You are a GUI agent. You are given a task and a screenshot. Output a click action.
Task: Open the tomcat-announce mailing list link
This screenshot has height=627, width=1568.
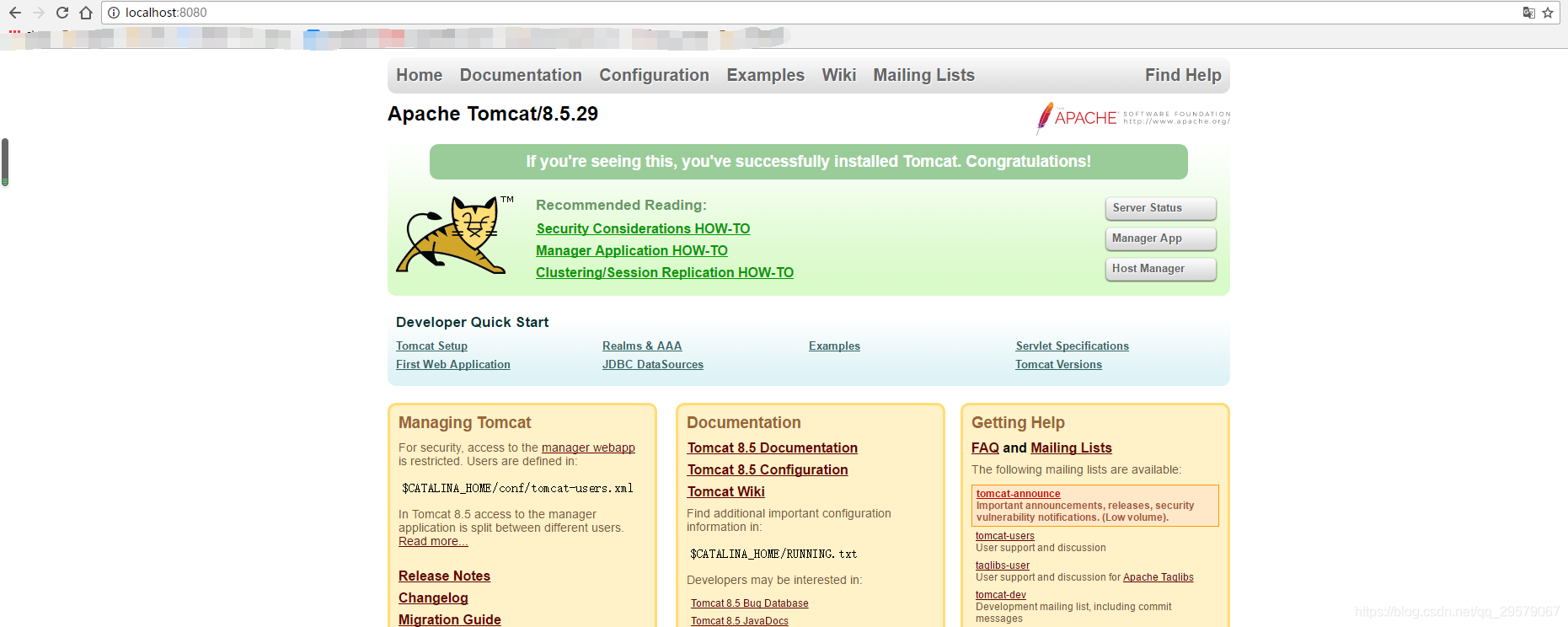pos(1018,494)
